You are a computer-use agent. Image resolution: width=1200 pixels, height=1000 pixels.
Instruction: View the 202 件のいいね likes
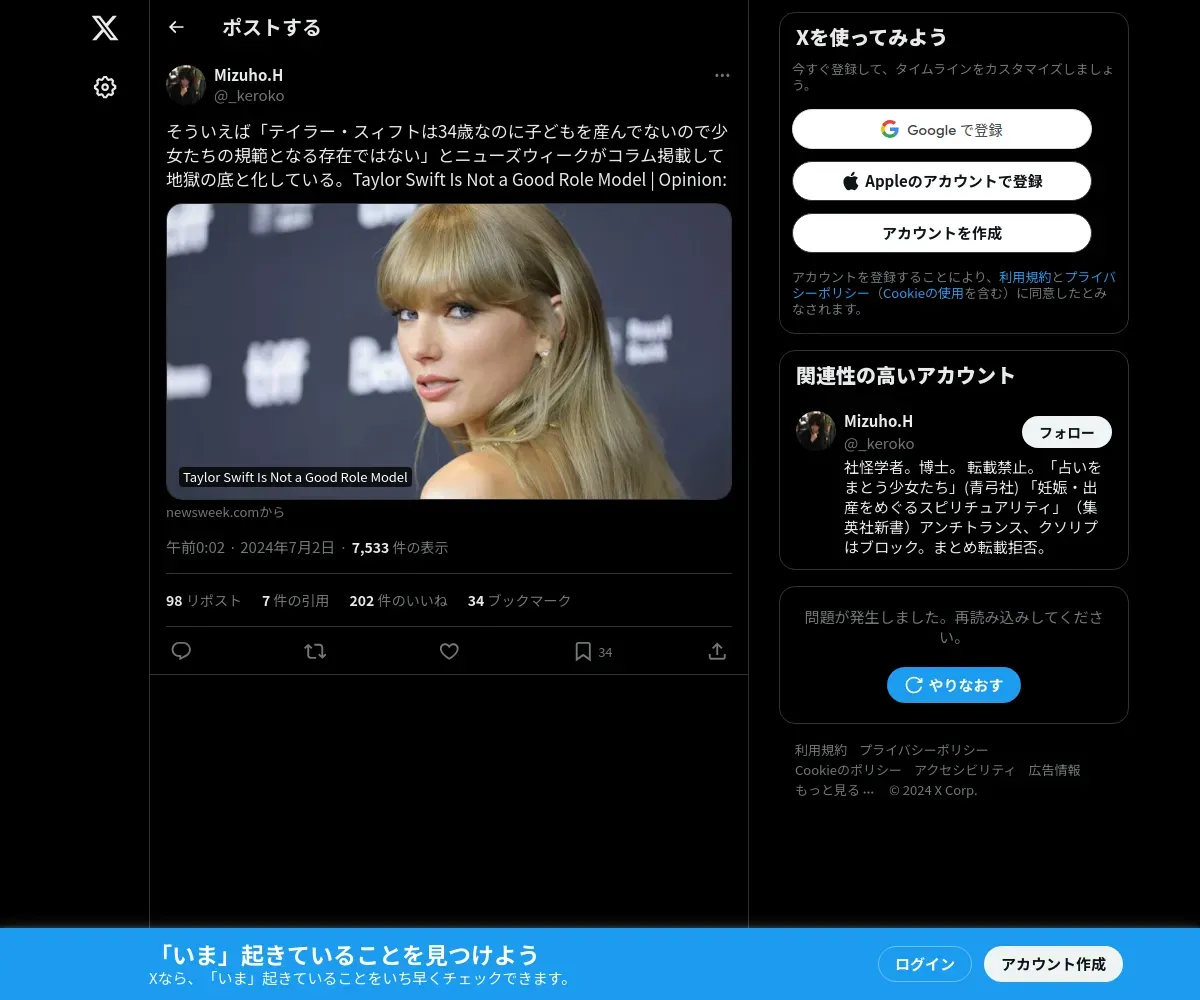pos(398,600)
